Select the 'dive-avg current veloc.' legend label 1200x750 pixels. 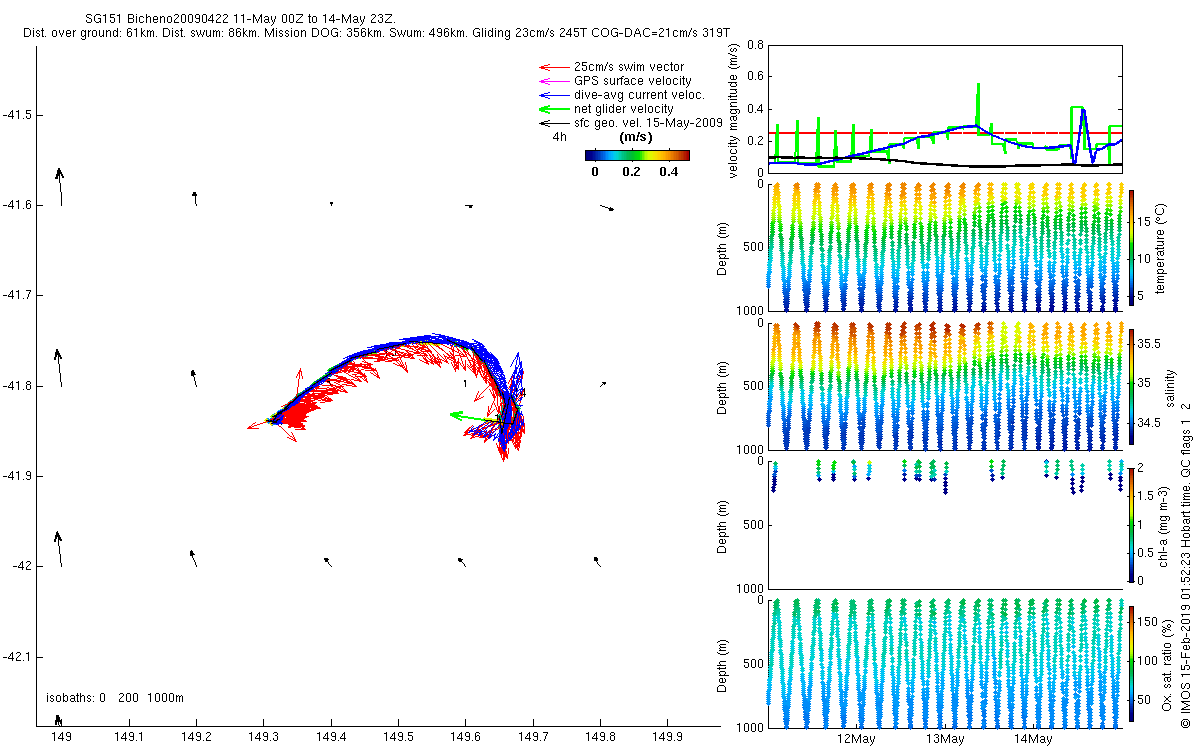(639, 95)
